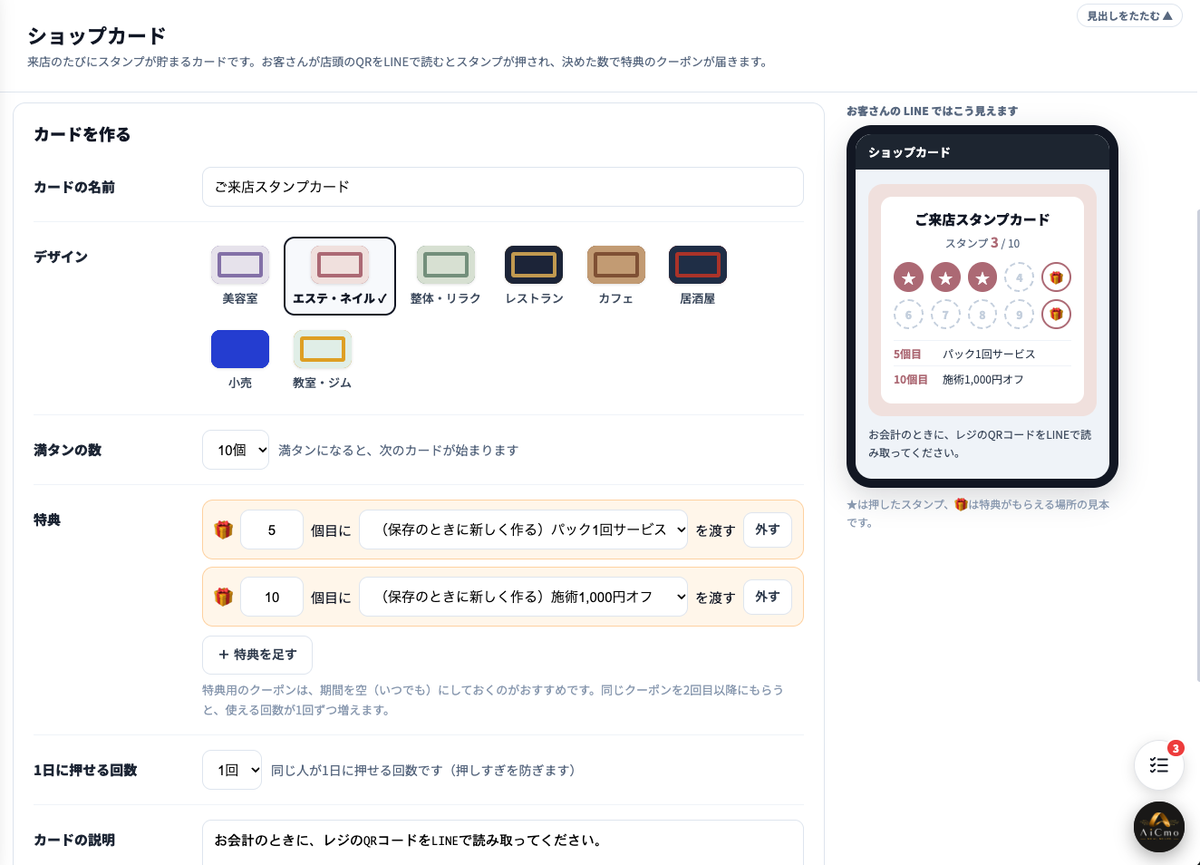Pick the カフェ card design
Screen dimensions: 1200x865
click(616, 276)
